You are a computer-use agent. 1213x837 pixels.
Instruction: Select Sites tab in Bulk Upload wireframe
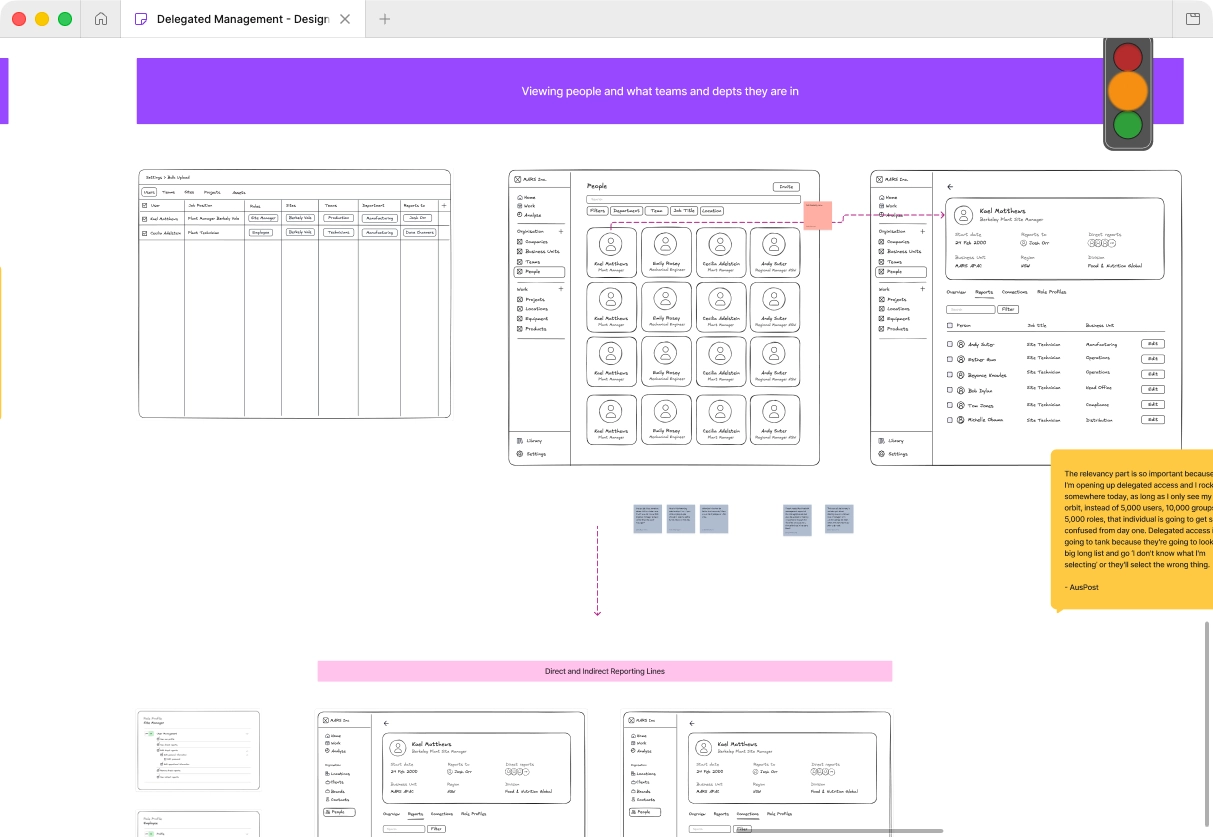[189, 192]
